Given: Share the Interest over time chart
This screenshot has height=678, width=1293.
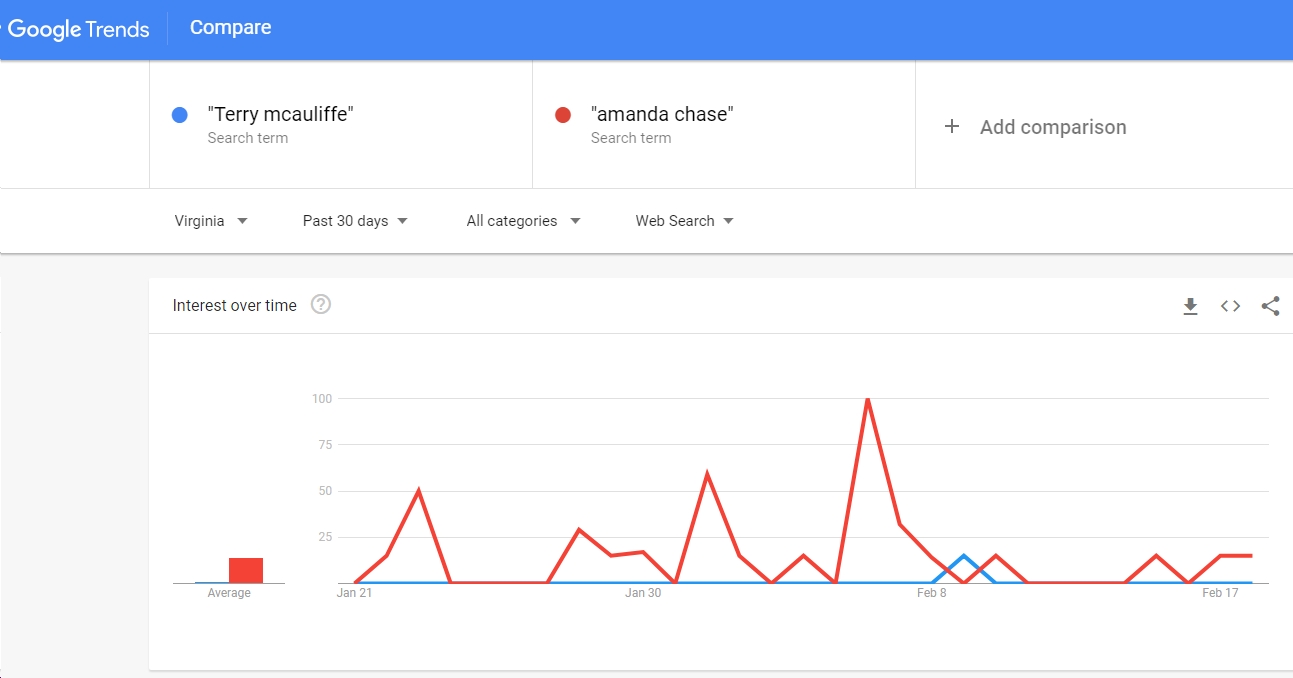Looking at the screenshot, I should [x=1270, y=306].
